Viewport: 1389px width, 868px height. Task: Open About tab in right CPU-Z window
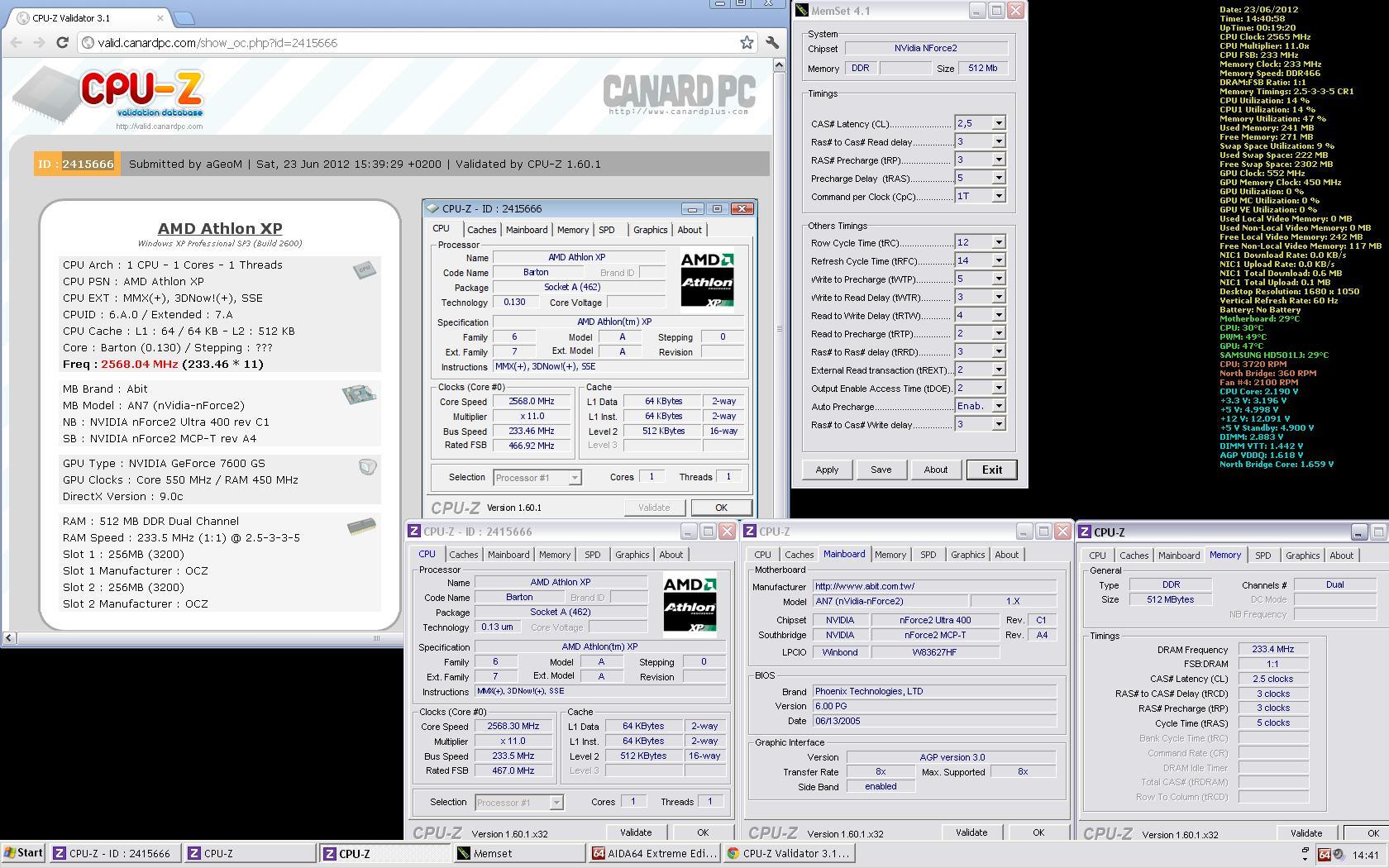click(x=1341, y=556)
